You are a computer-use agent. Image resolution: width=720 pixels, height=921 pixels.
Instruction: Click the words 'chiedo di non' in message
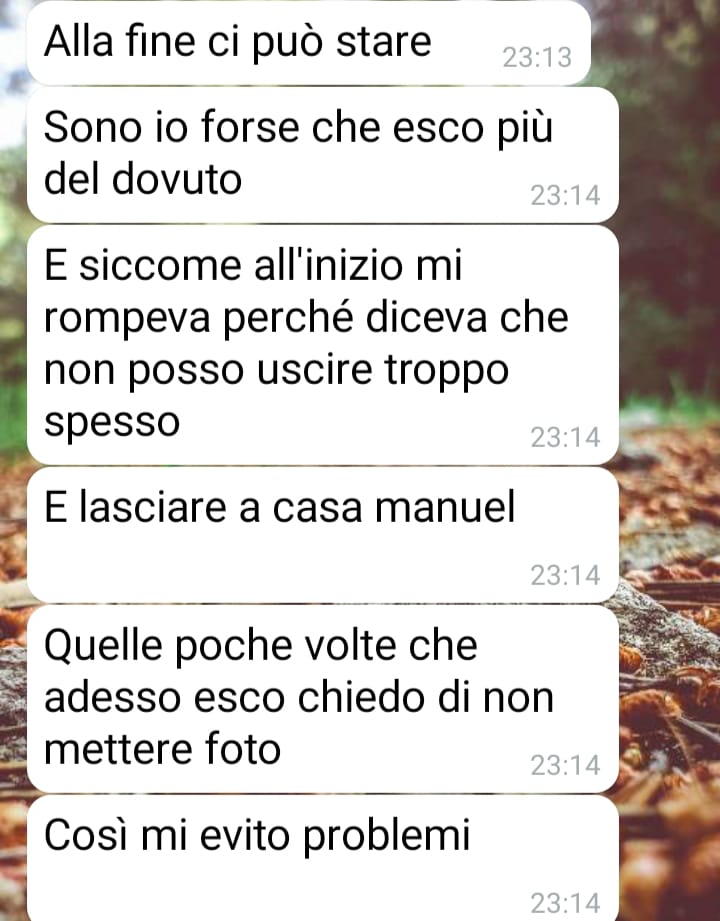(426, 698)
